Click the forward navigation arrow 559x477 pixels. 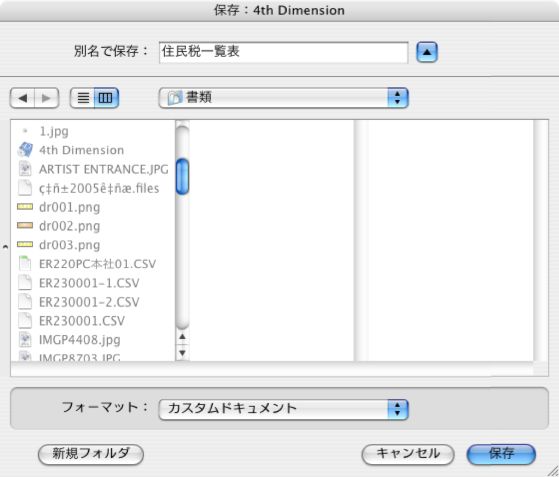47,98
